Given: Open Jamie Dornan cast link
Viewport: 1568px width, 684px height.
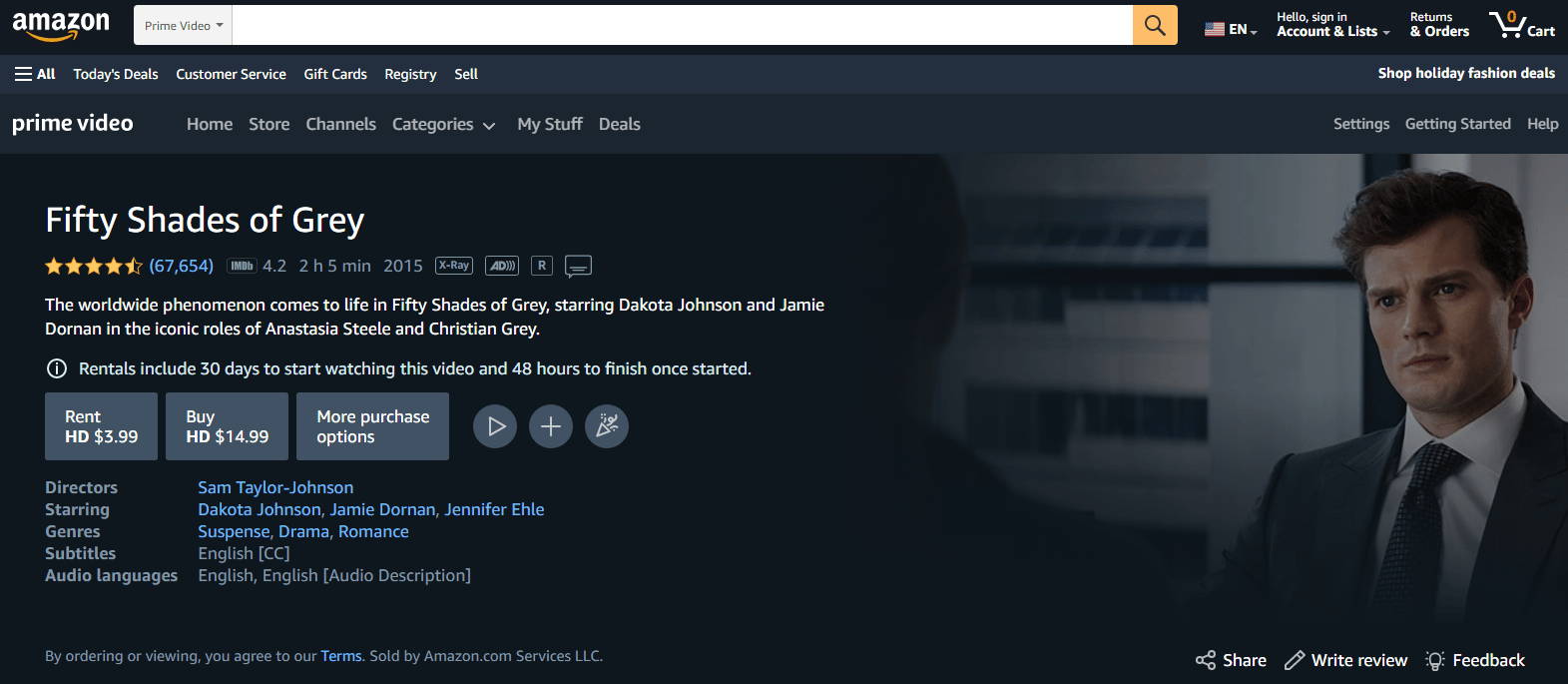Looking at the screenshot, I should (x=383, y=509).
